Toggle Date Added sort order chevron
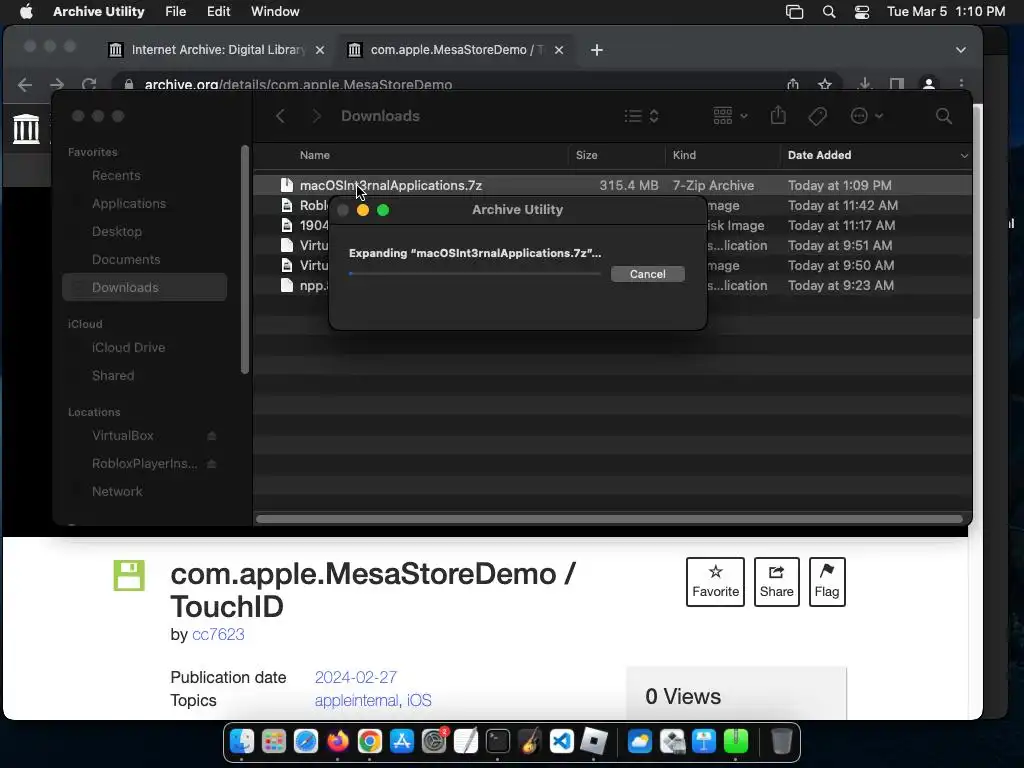1024x768 pixels. (x=964, y=155)
